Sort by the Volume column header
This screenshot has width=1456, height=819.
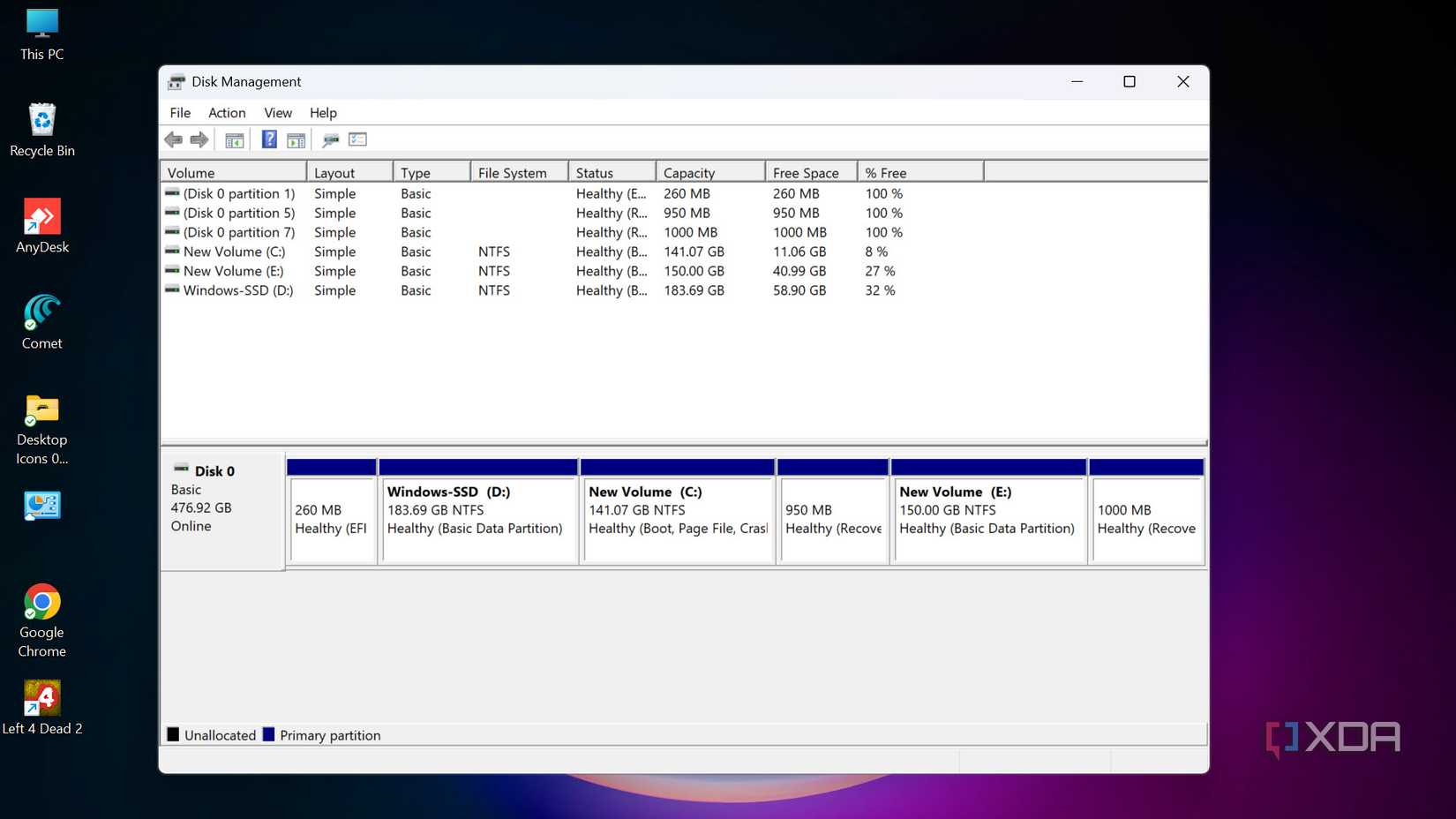coord(234,172)
